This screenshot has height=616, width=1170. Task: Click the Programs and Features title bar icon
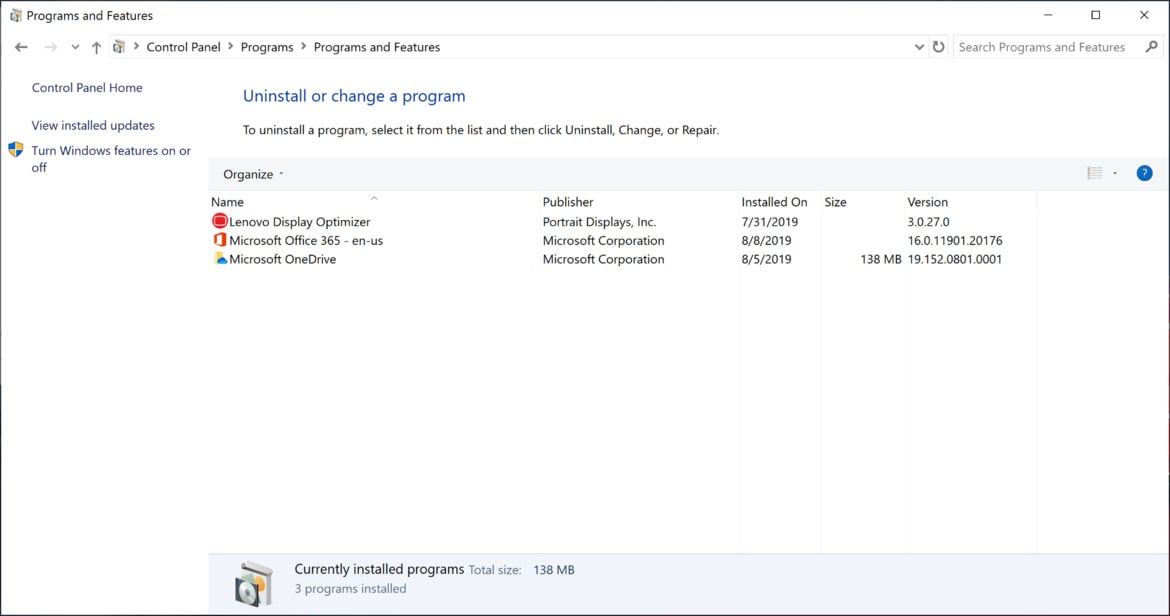(16, 15)
